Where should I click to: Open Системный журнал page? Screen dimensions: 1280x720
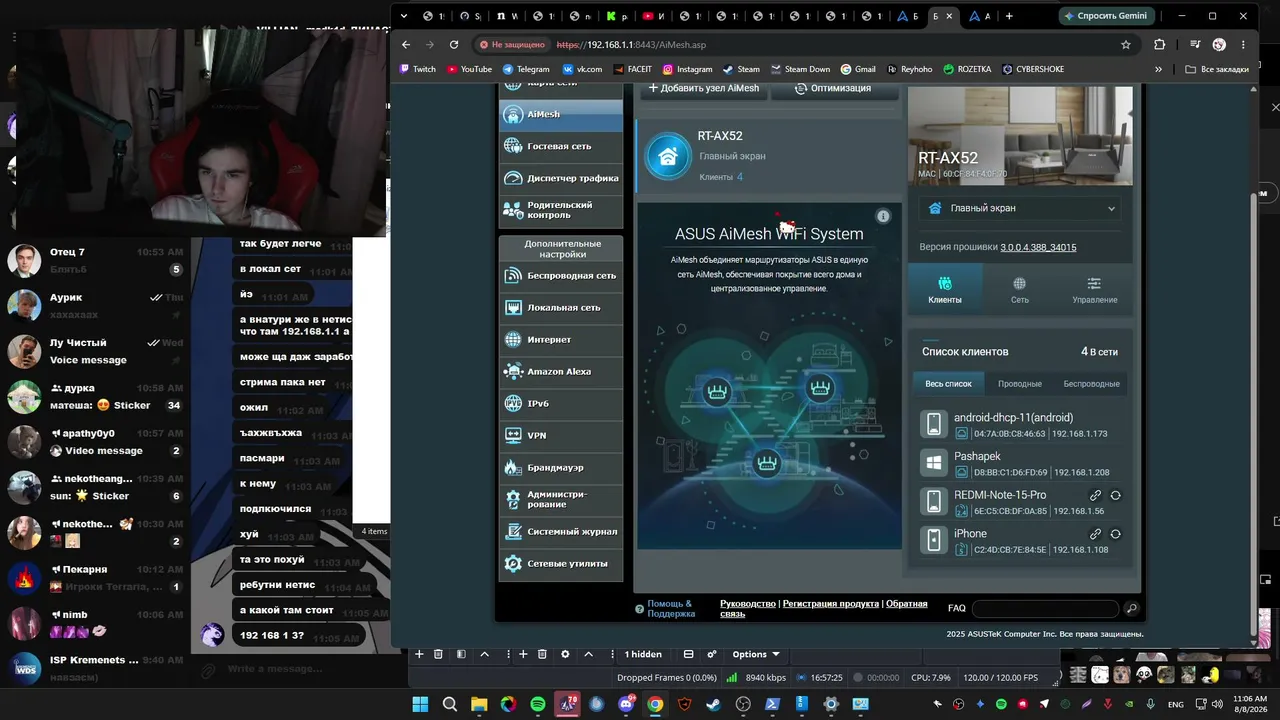tap(561, 531)
